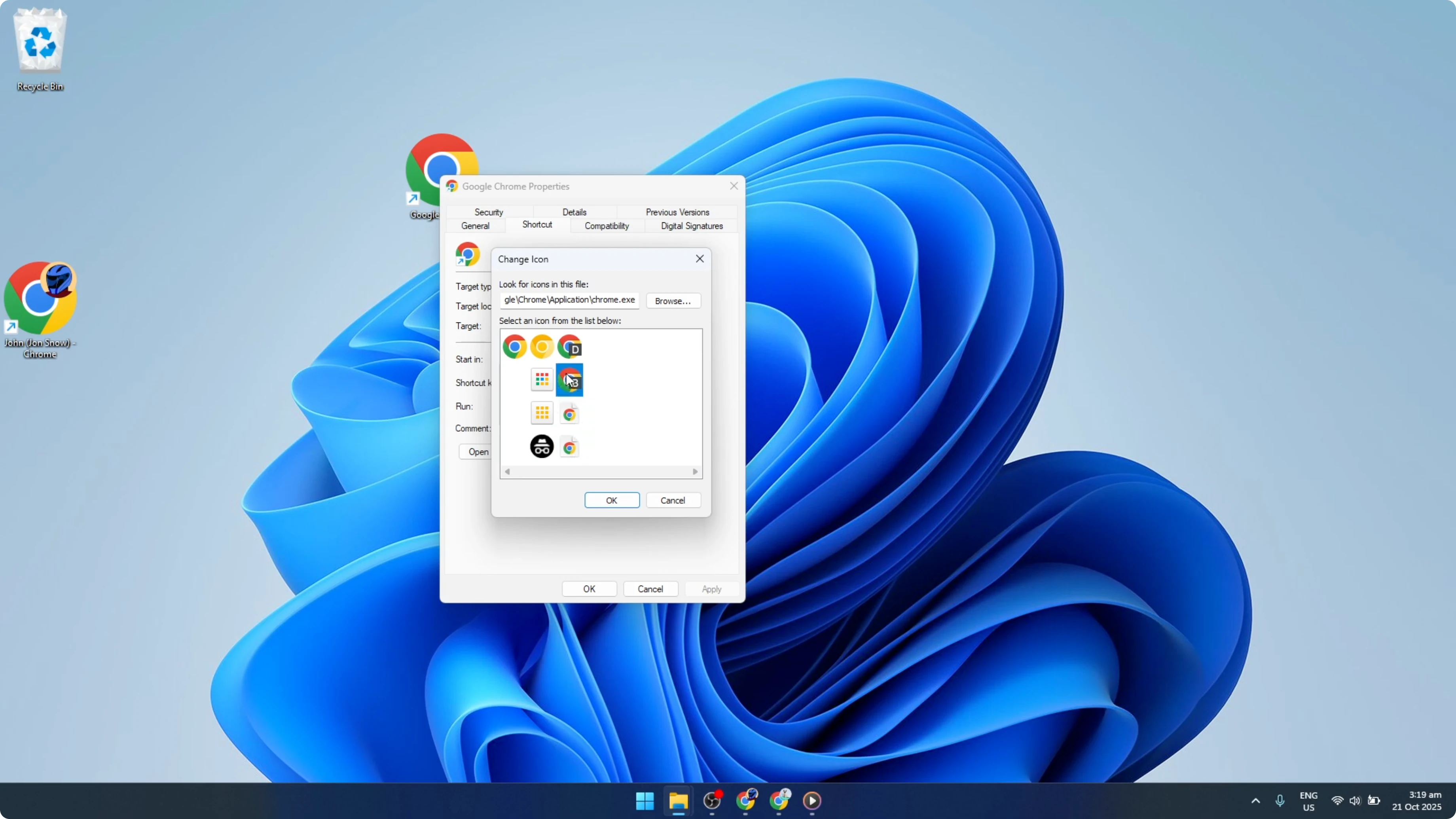Select the Chrome HTML document icon
Screen dimensions: 1456x819
(570, 413)
